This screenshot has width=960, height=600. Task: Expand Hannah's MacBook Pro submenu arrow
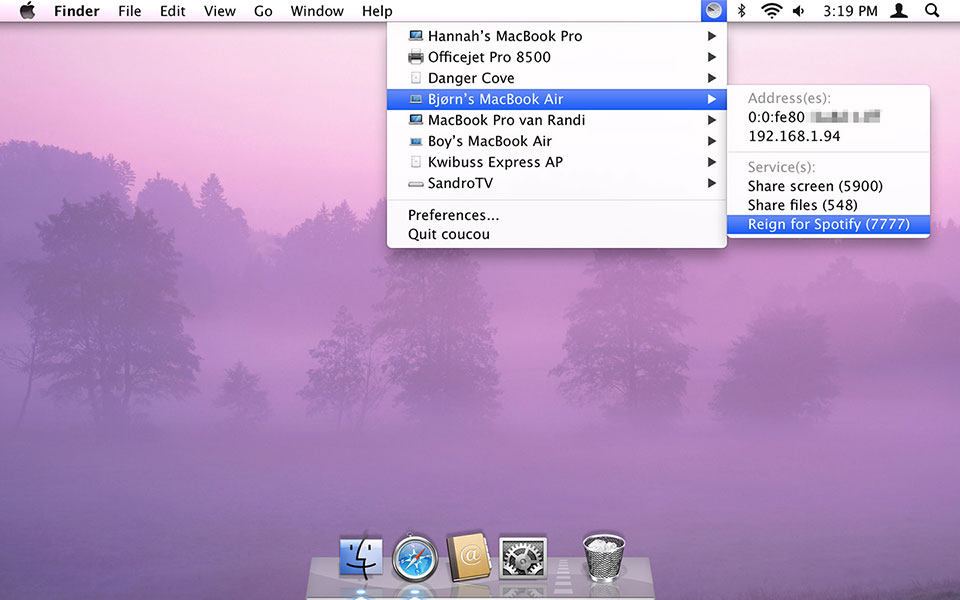click(711, 36)
